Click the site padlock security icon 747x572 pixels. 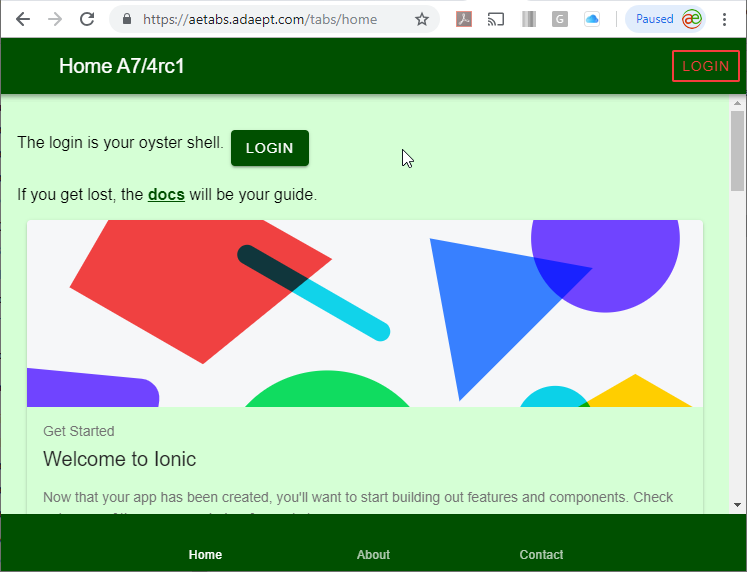(126, 19)
